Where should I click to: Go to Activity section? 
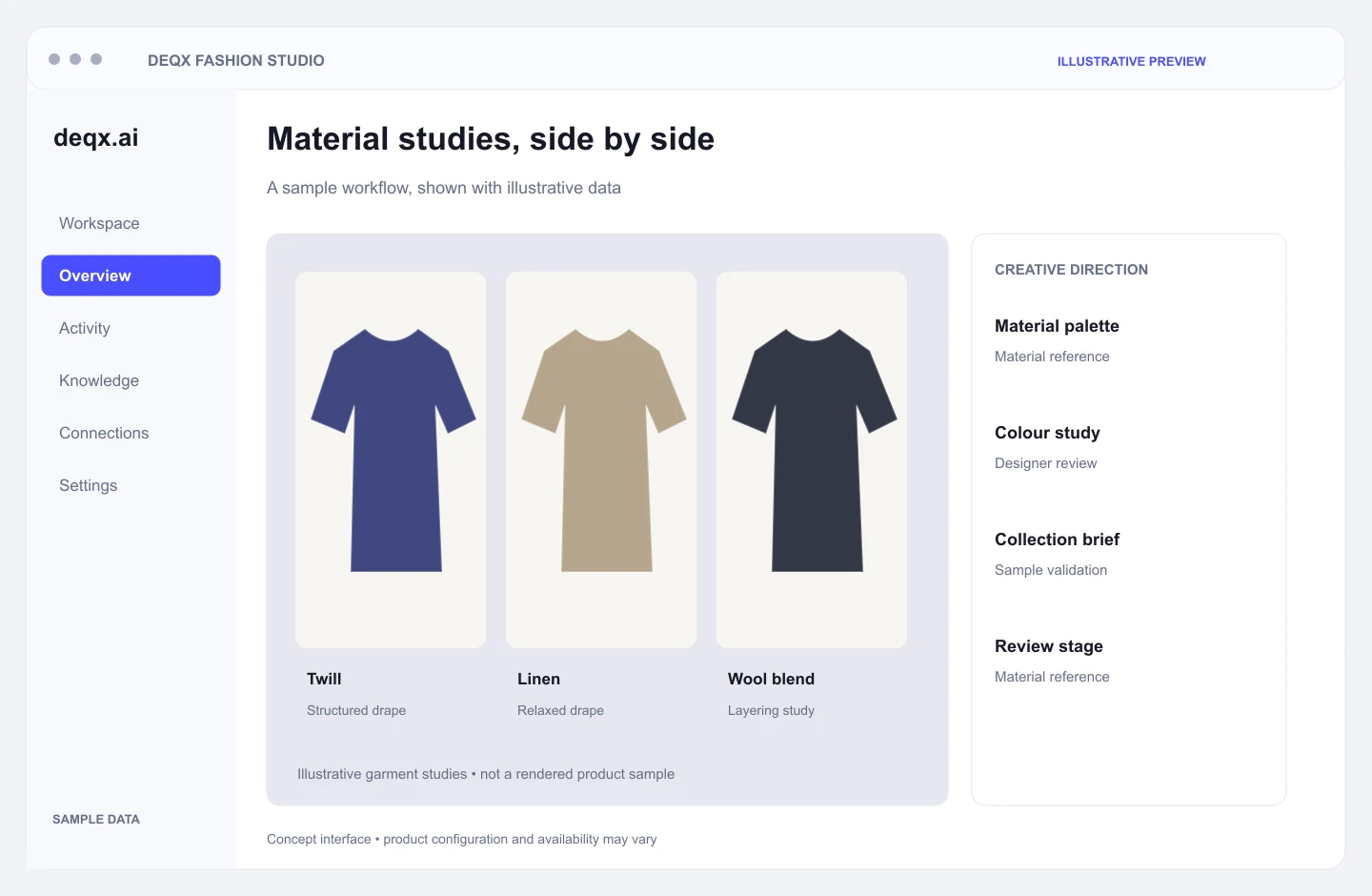coord(85,328)
